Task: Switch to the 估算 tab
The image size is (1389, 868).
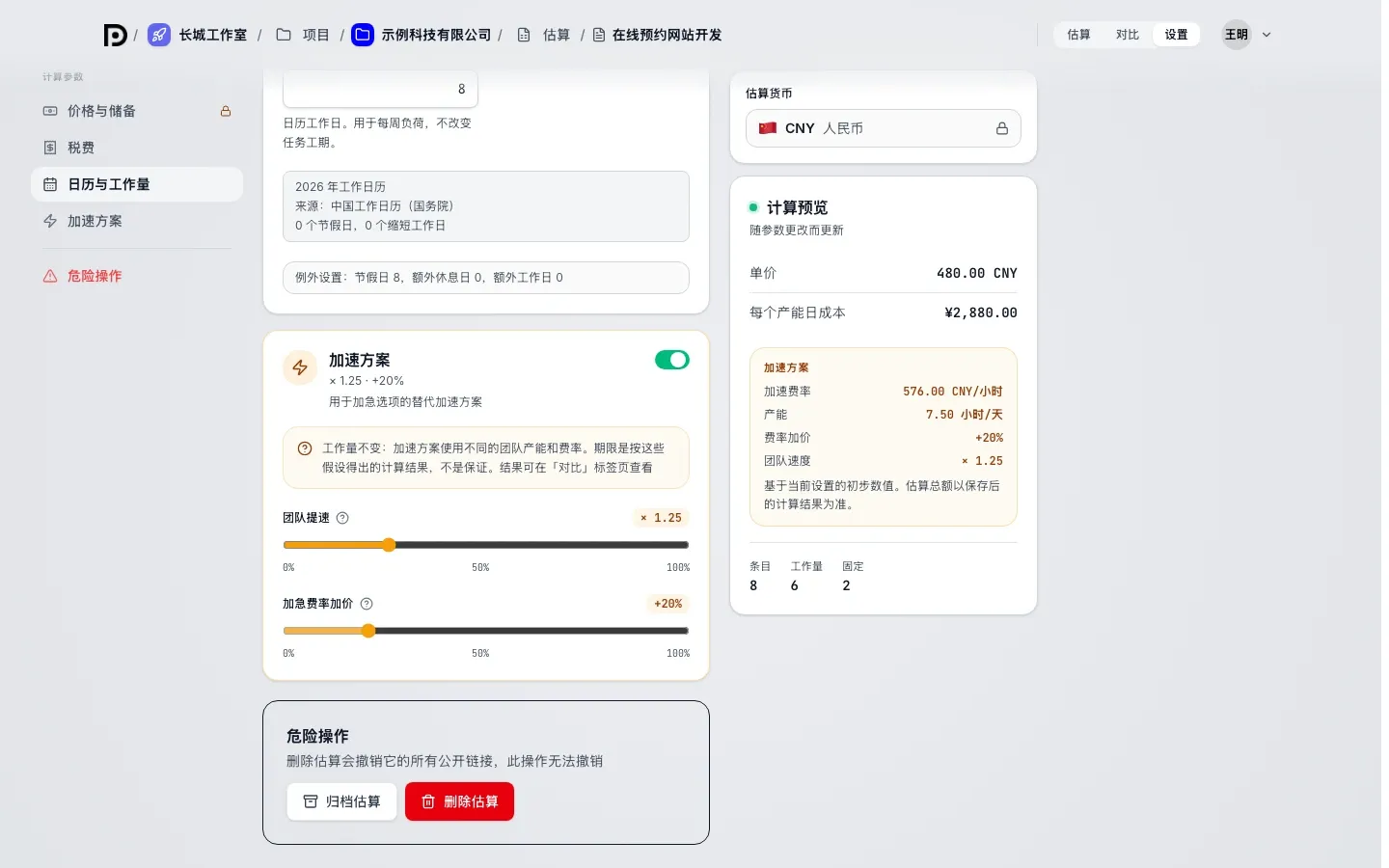Action: pyautogui.click(x=1078, y=35)
